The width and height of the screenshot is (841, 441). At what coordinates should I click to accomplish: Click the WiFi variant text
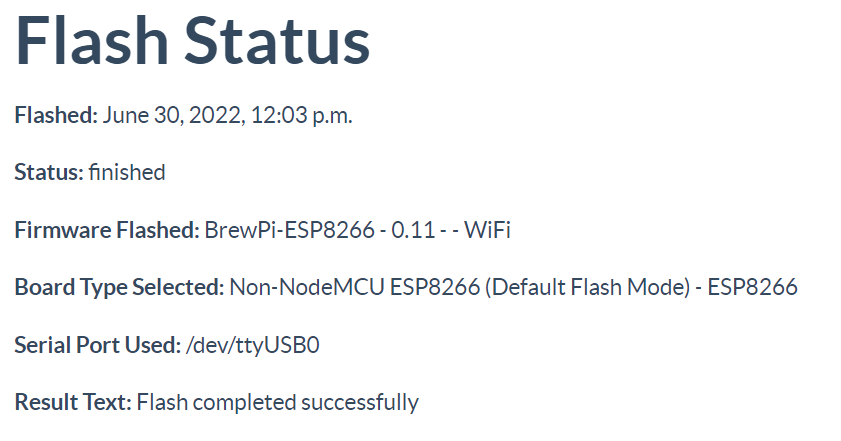point(487,230)
